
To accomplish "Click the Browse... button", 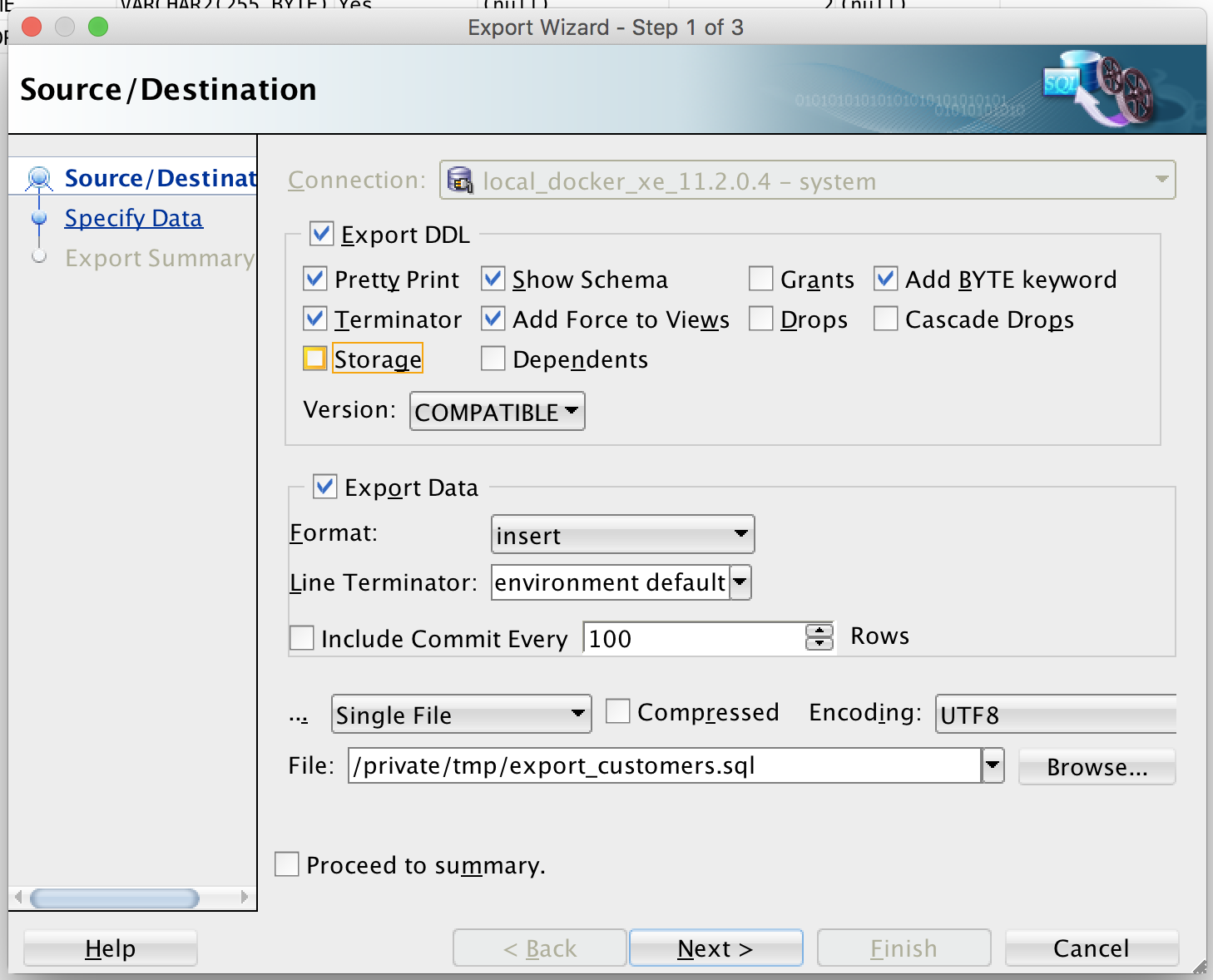I will click(x=1097, y=767).
